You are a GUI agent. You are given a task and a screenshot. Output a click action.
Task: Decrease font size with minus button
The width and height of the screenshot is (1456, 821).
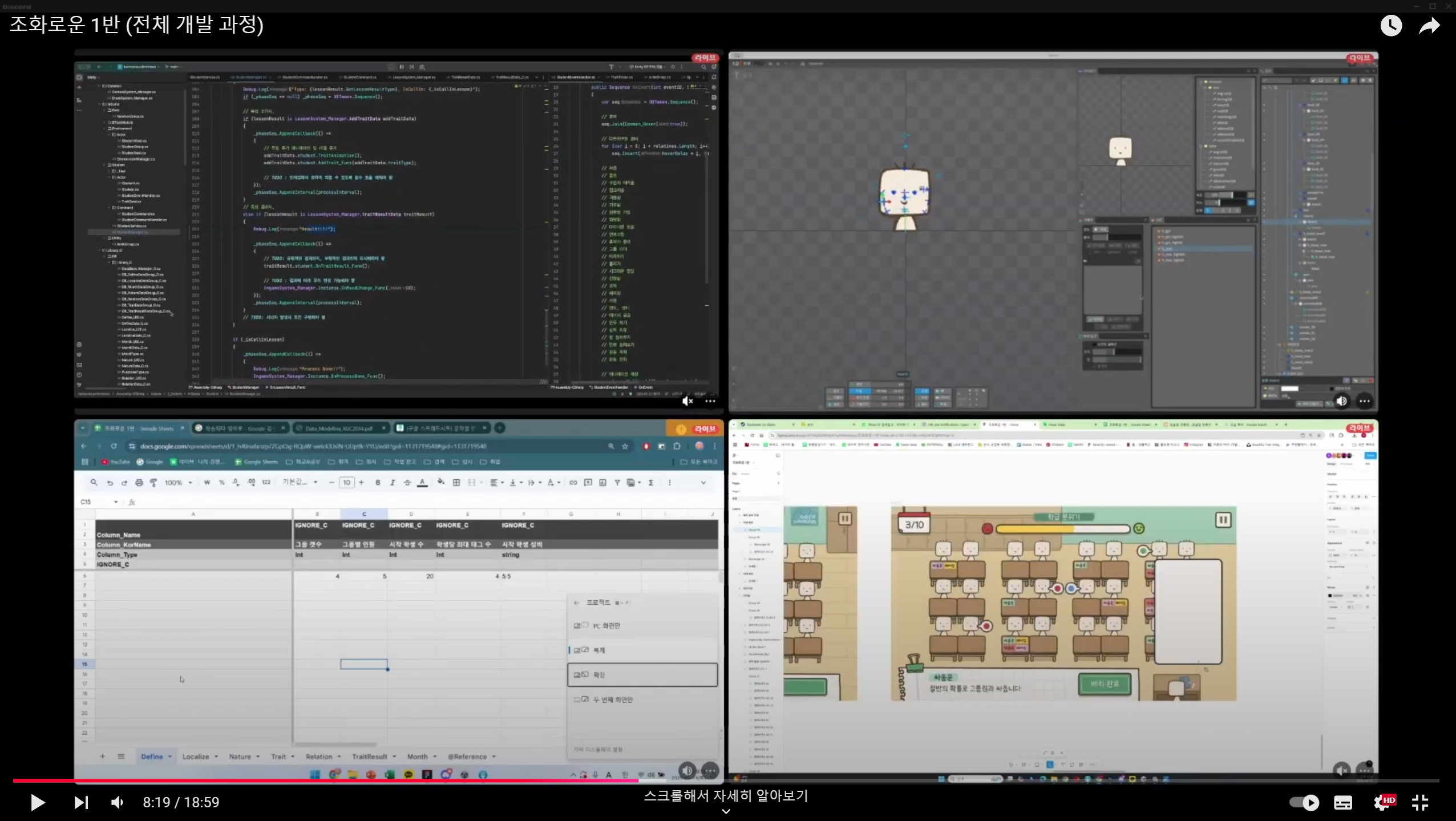331,483
